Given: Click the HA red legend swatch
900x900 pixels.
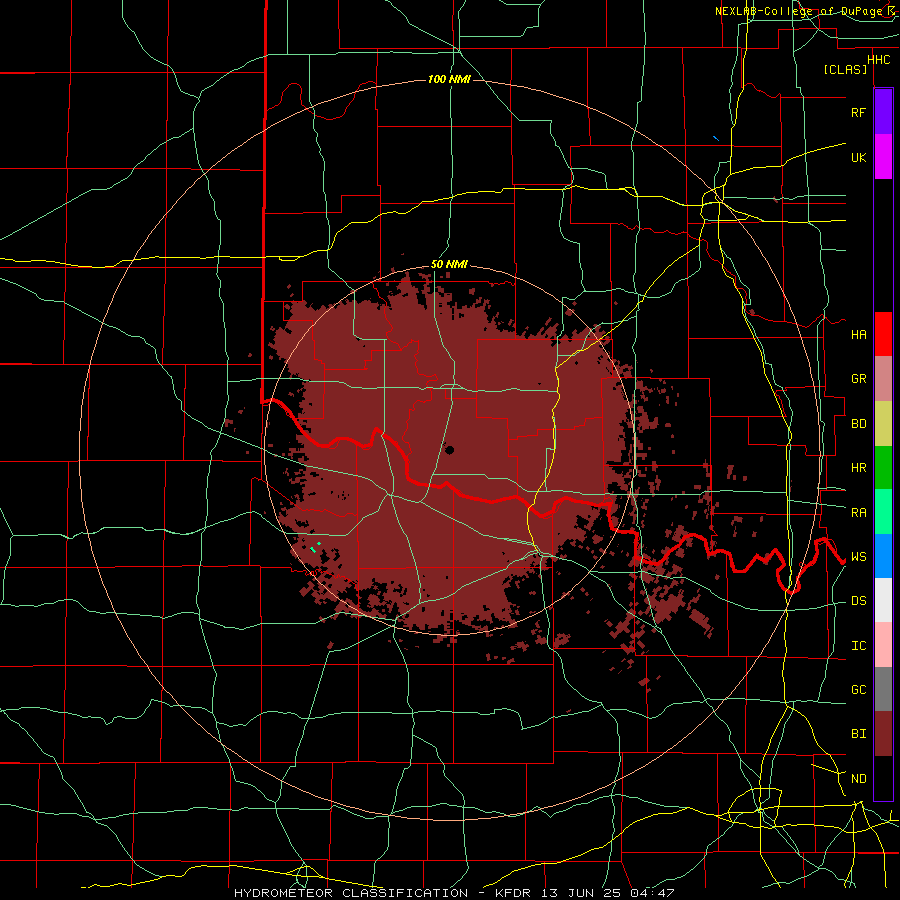Looking at the screenshot, I should 883,334.
